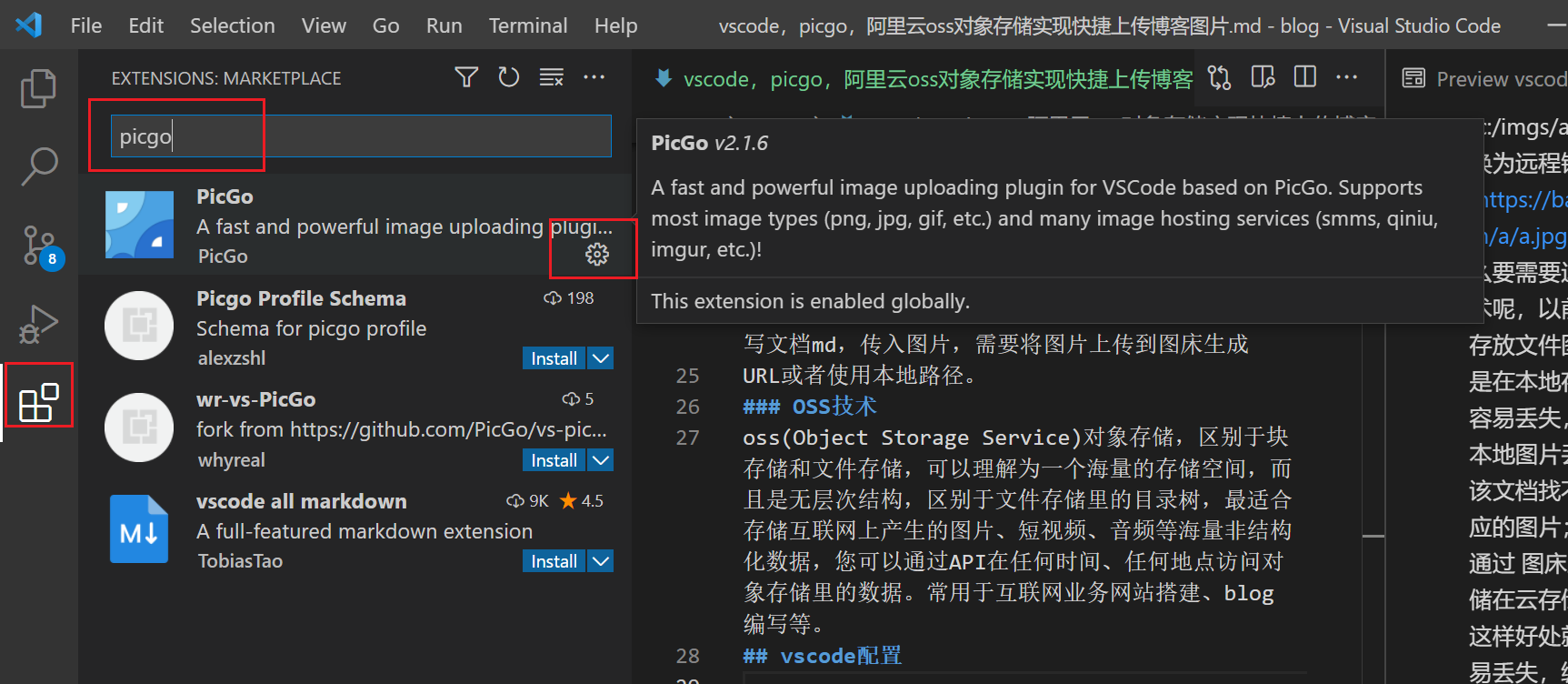Open the Go menu
This screenshot has height=684, width=1568.
pyautogui.click(x=385, y=25)
